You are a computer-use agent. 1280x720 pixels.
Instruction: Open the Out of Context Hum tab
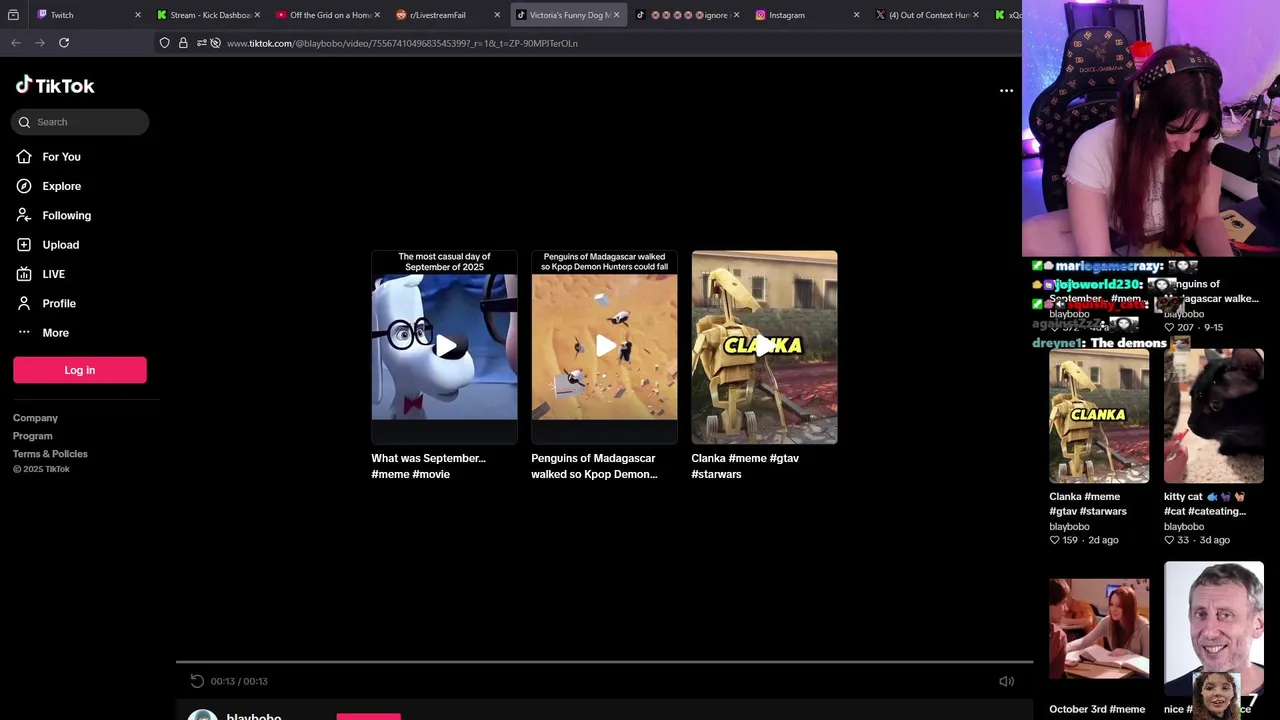(925, 15)
